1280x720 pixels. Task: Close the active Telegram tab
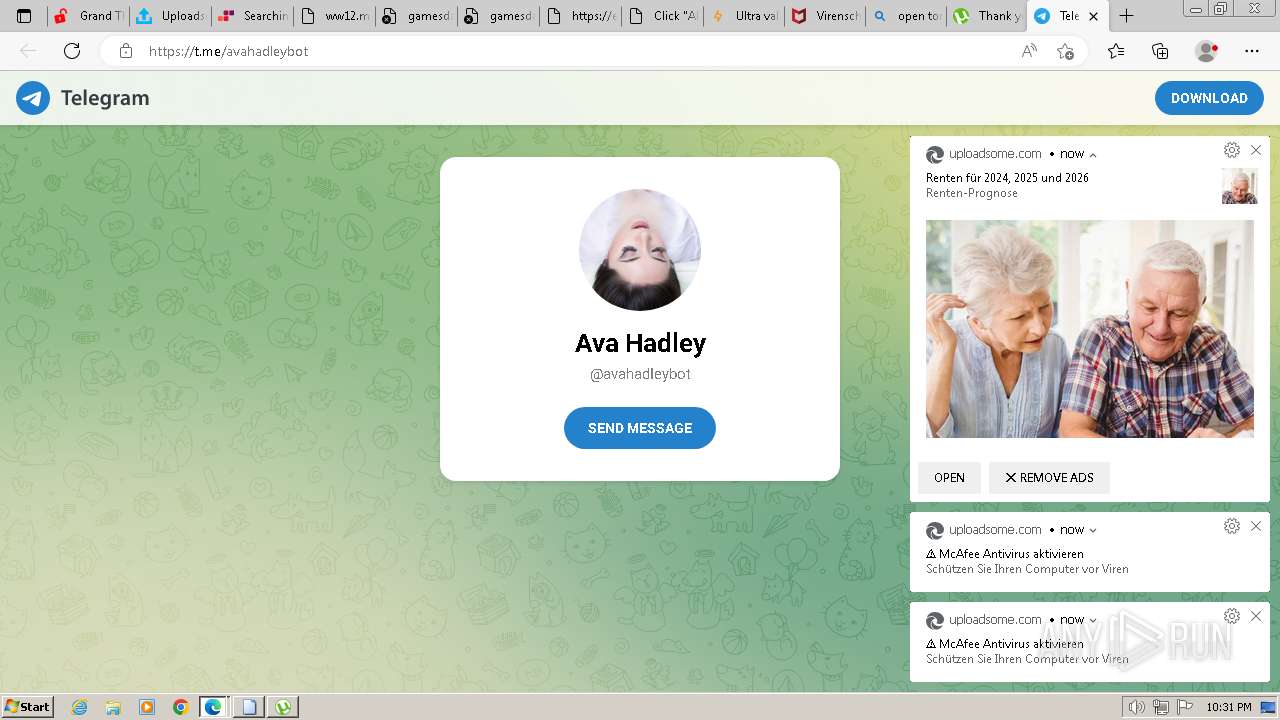[1094, 16]
